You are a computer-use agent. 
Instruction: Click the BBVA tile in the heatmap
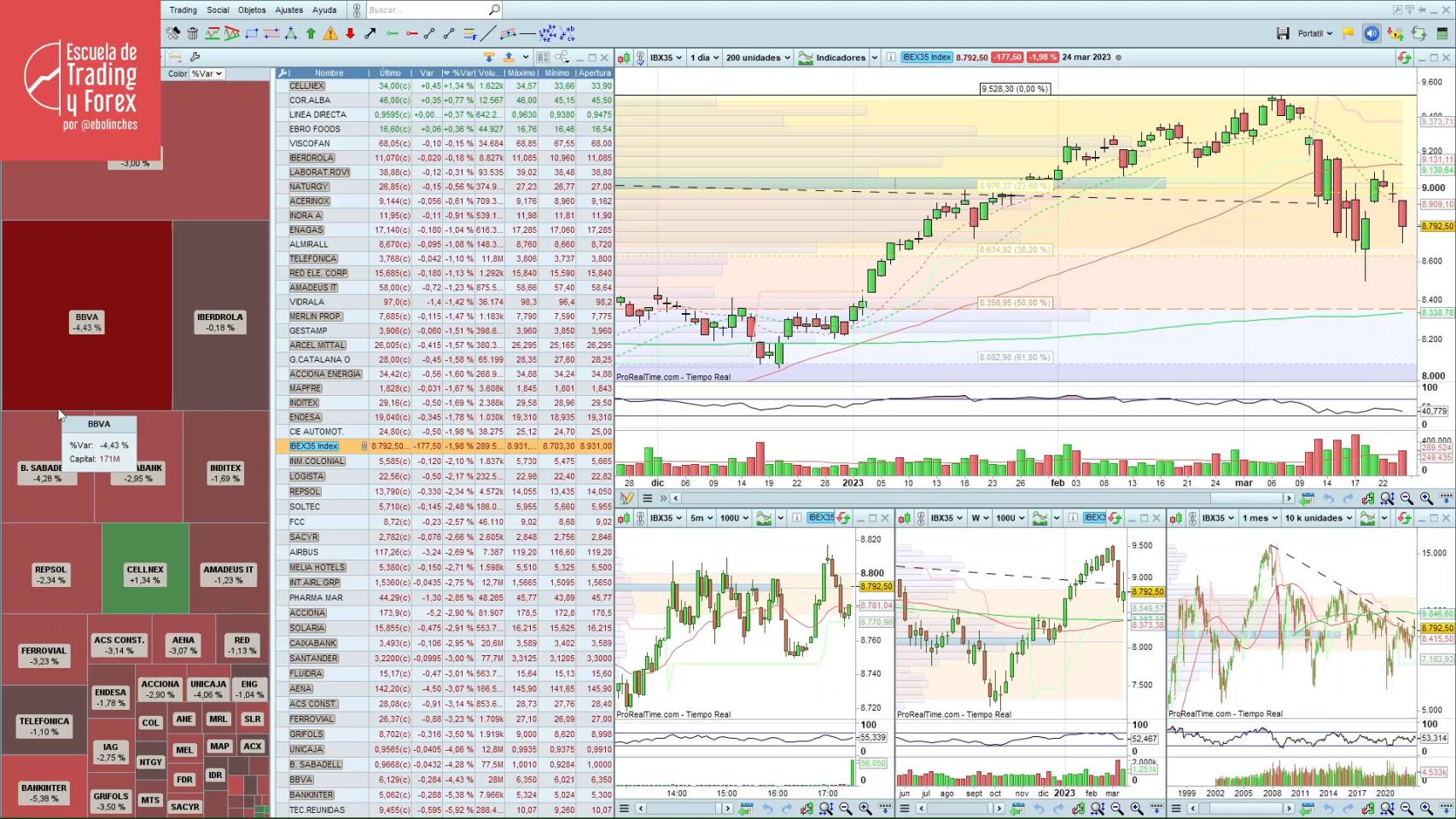(x=87, y=317)
